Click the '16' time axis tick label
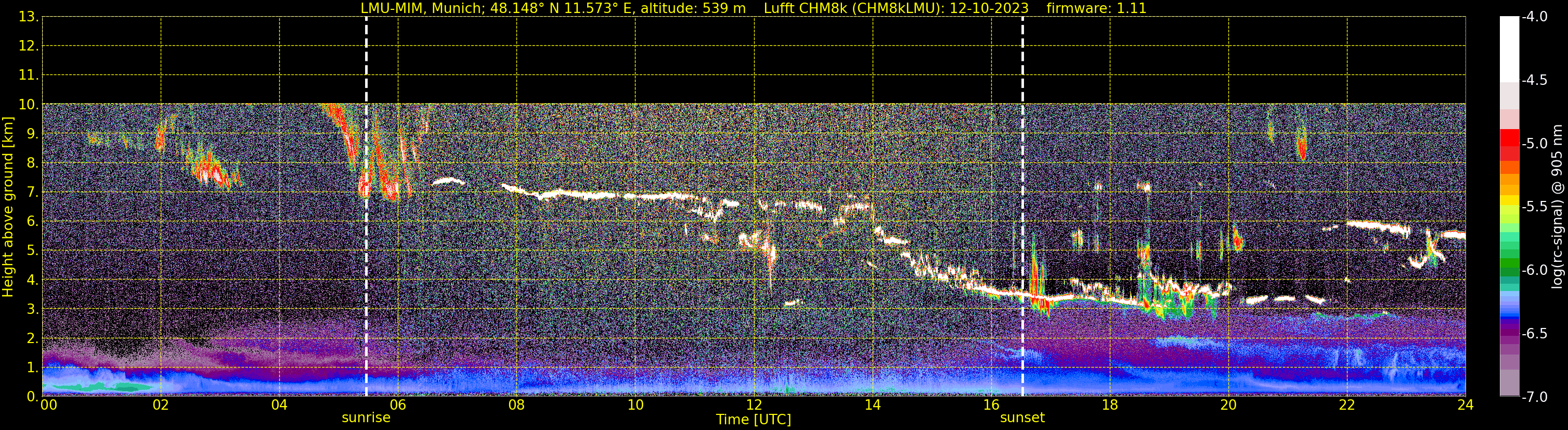This screenshot has height=430, width=1568. coord(992,405)
